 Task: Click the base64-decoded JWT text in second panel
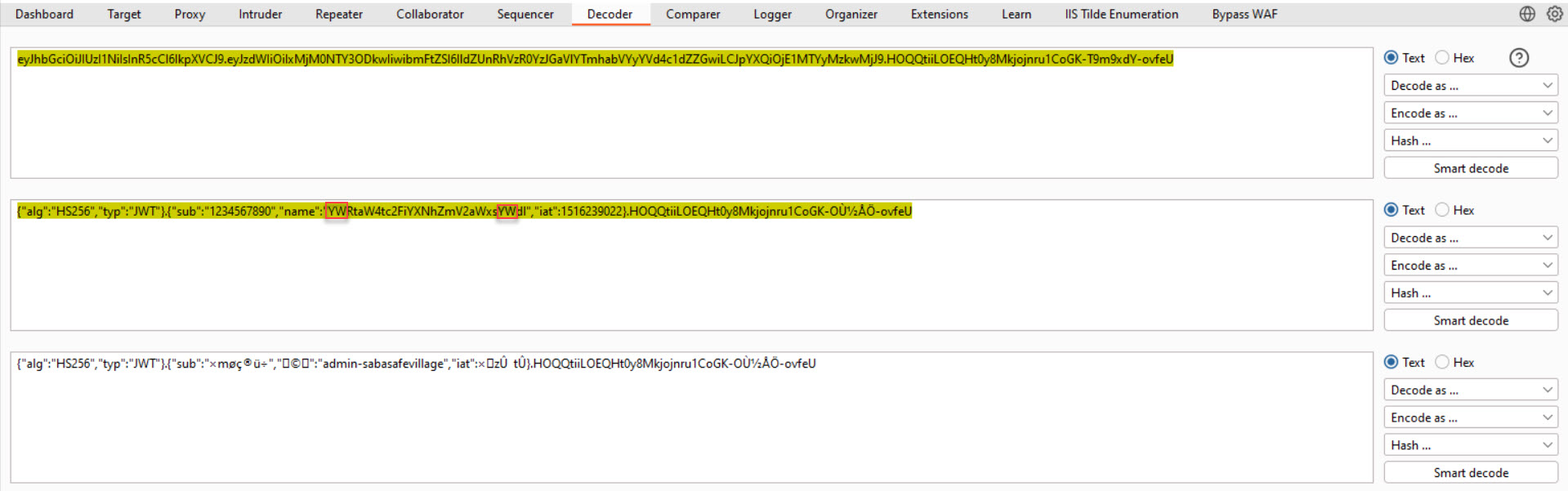pyautogui.click(x=464, y=211)
